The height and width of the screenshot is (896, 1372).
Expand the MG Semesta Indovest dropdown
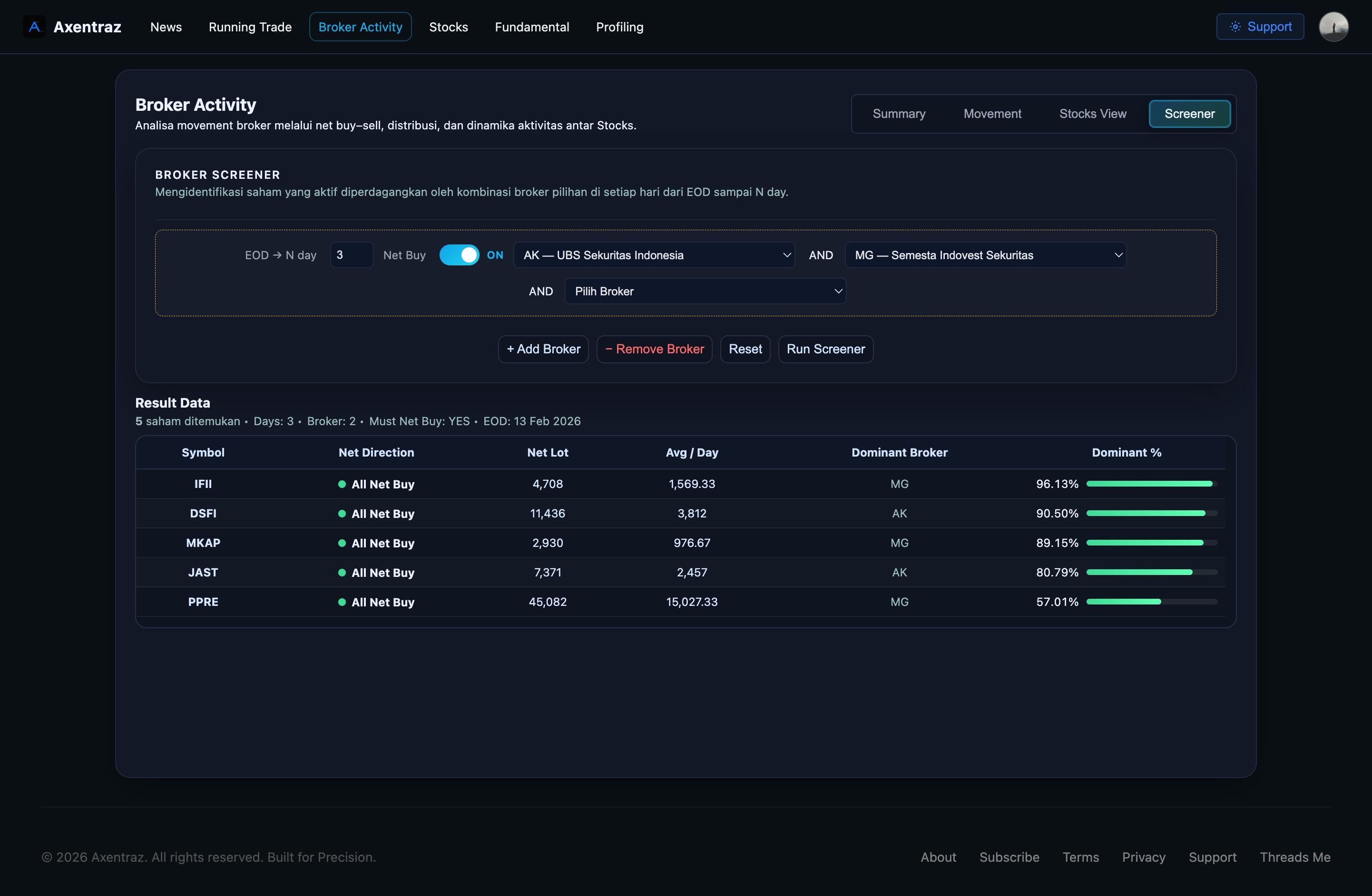(x=985, y=255)
